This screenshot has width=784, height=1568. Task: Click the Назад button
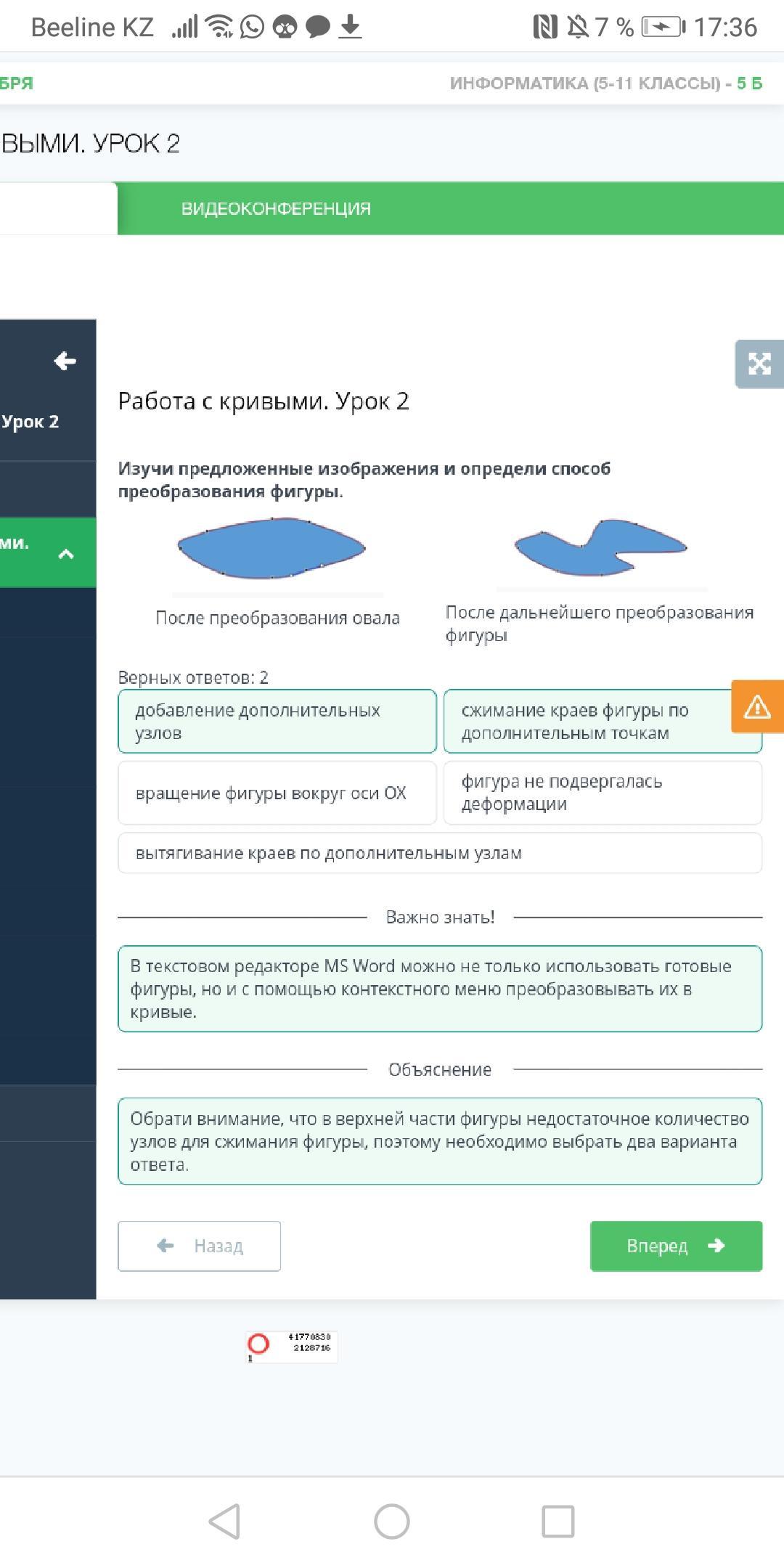pos(200,1246)
